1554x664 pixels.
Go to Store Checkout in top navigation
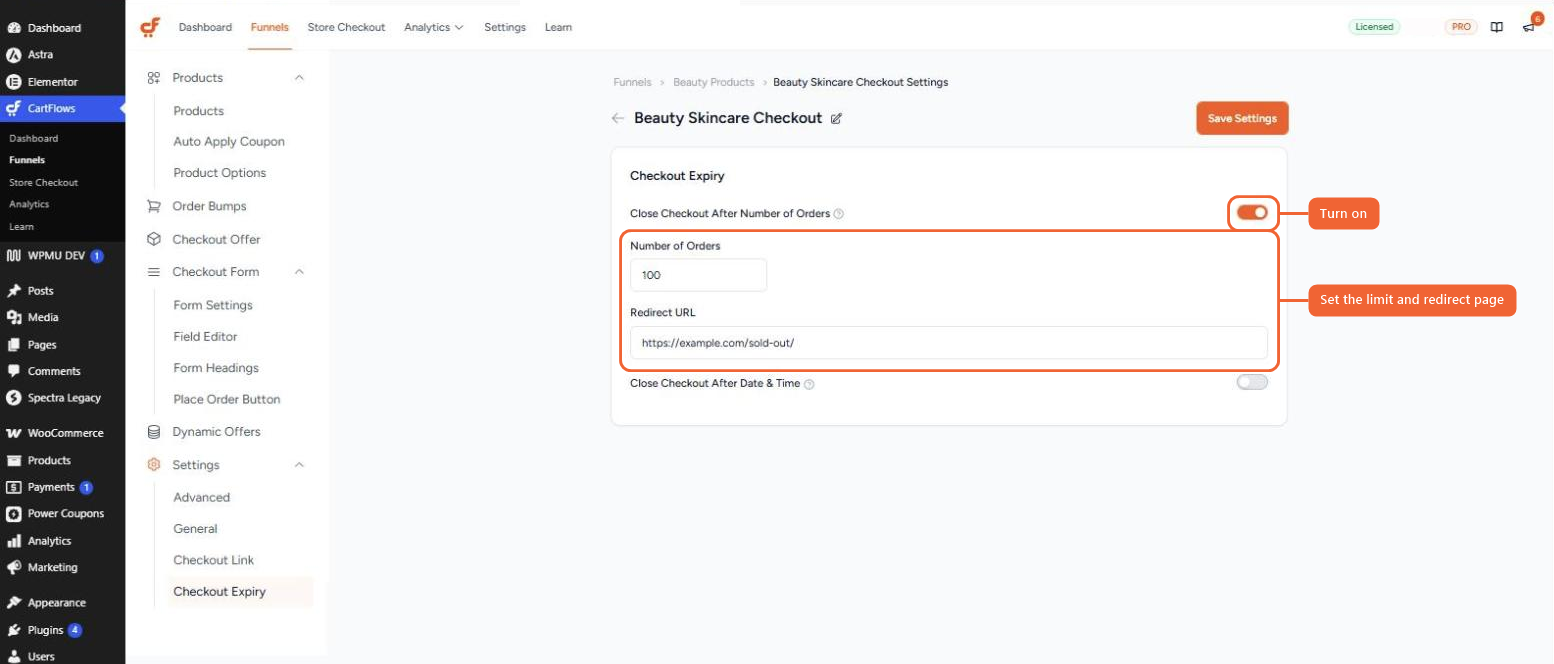(346, 27)
